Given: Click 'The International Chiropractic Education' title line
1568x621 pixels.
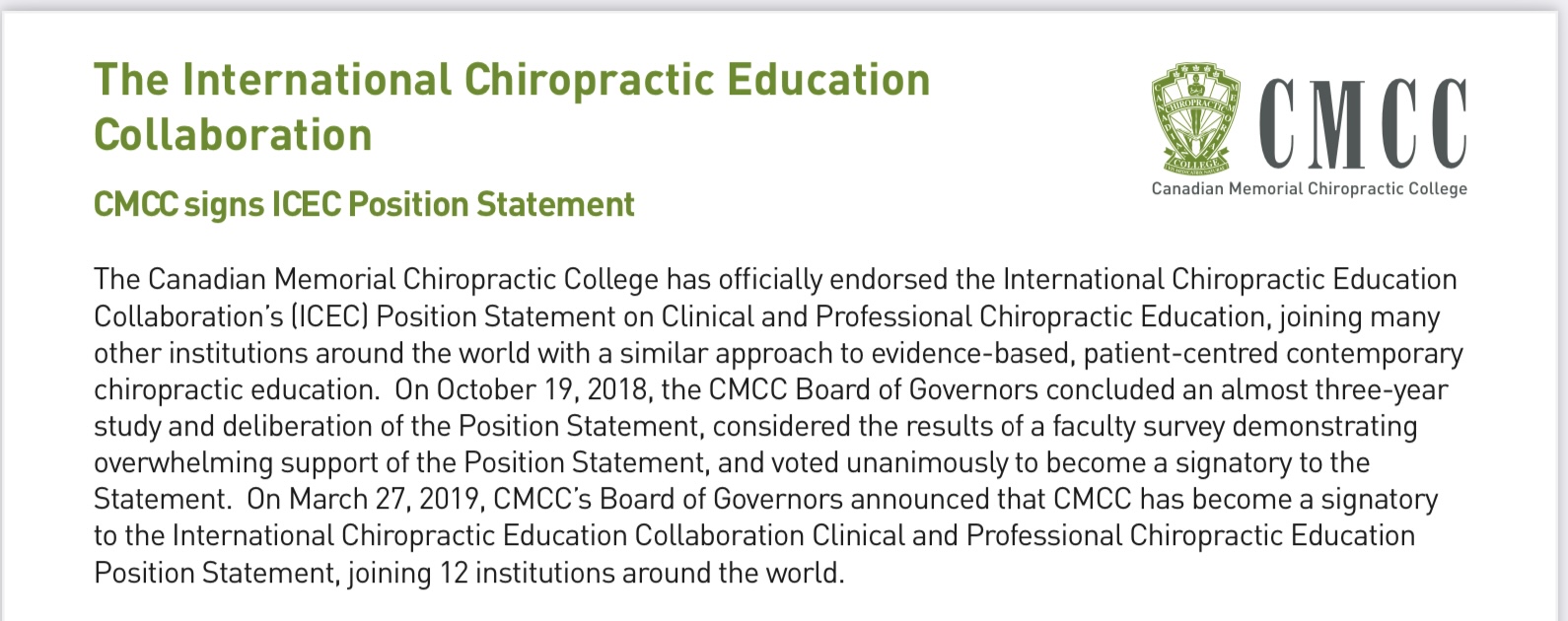Looking at the screenshot, I should (512, 80).
